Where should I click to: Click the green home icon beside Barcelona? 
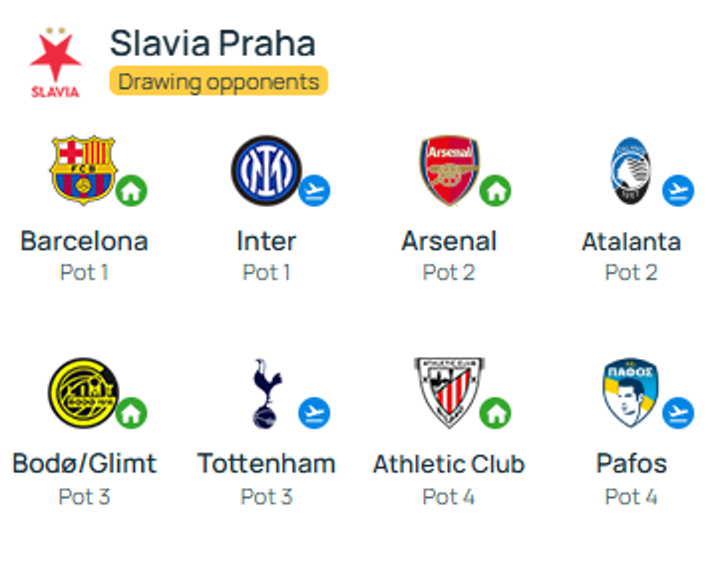[x=131, y=190]
